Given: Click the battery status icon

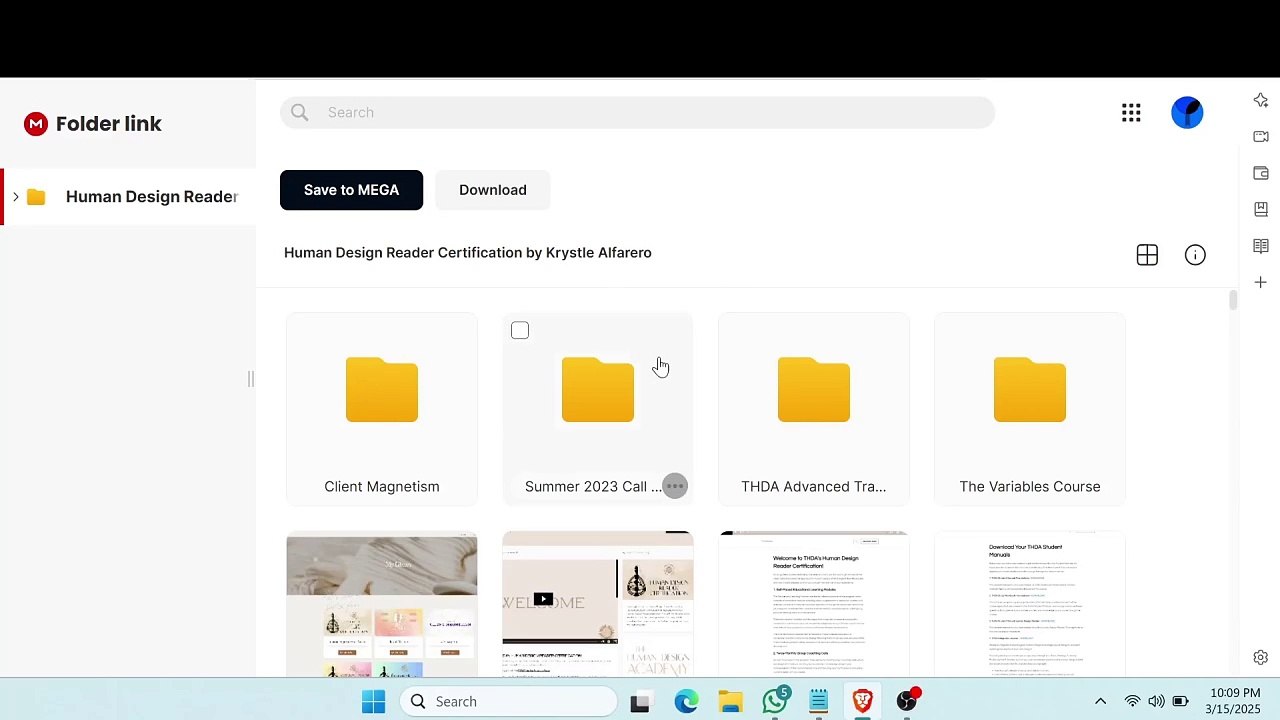Looking at the screenshot, I should point(1181,702).
